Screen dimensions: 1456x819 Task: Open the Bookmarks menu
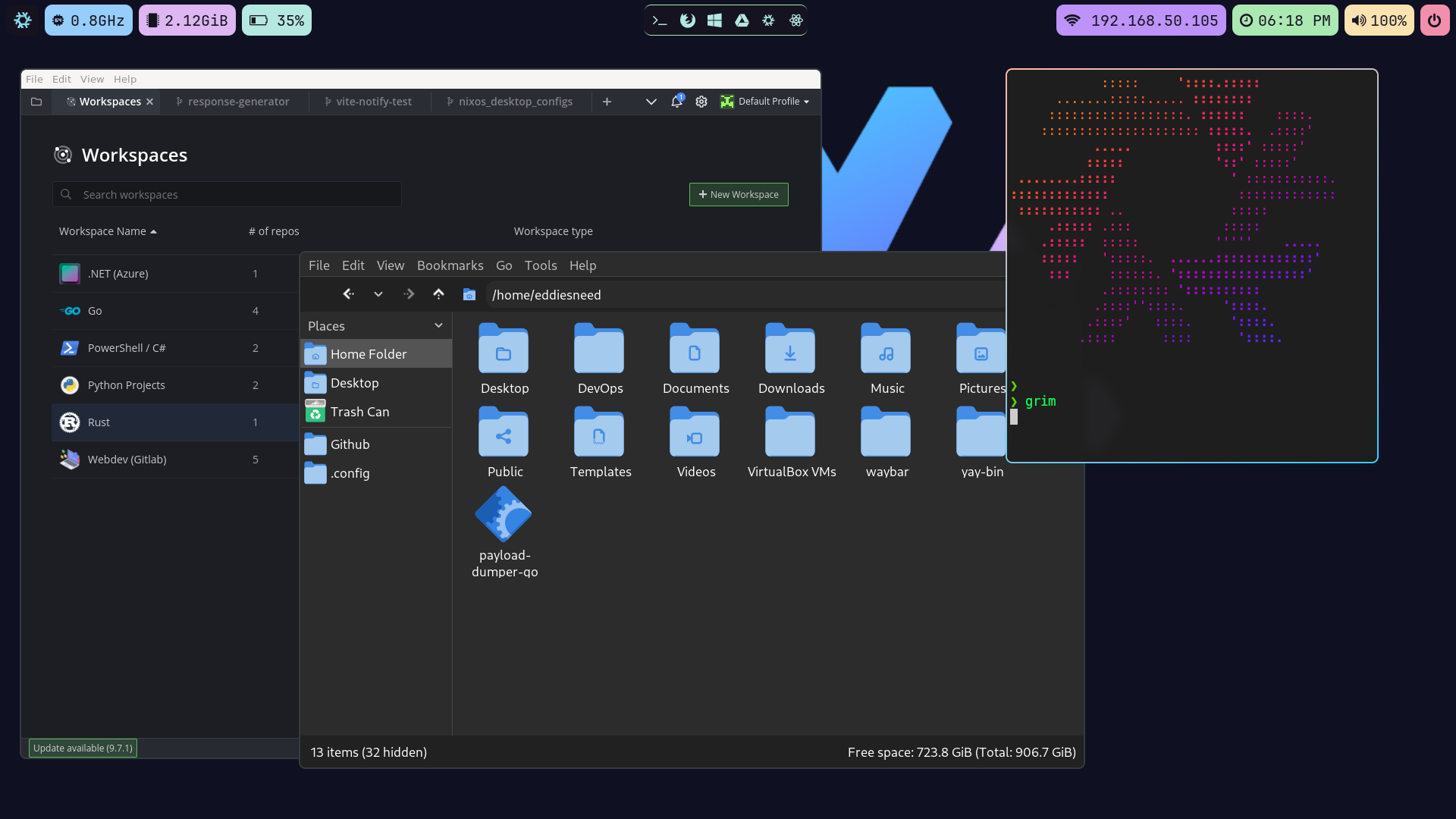pyautogui.click(x=450, y=265)
